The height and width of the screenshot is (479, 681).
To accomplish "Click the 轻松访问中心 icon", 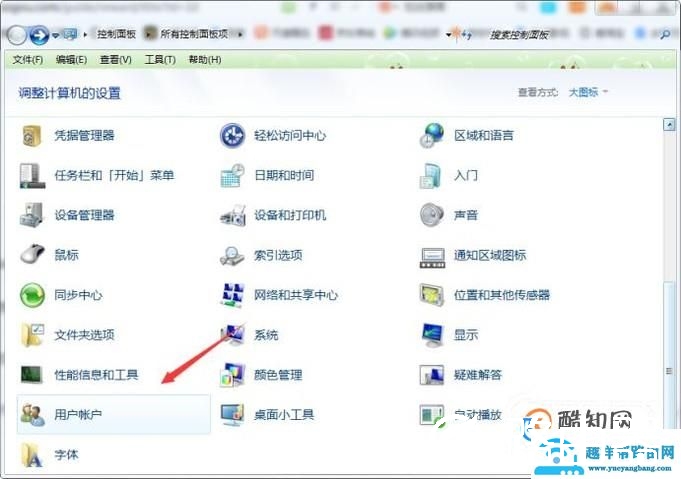I will coord(233,135).
